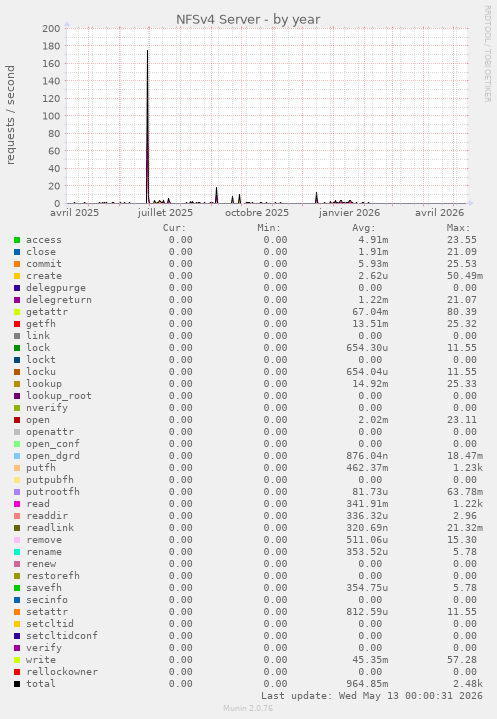The height and width of the screenshot is (719, 497).
Task: Click the "avril 2025" axis label
Action: pyautogui.click(x=74, y=213)
